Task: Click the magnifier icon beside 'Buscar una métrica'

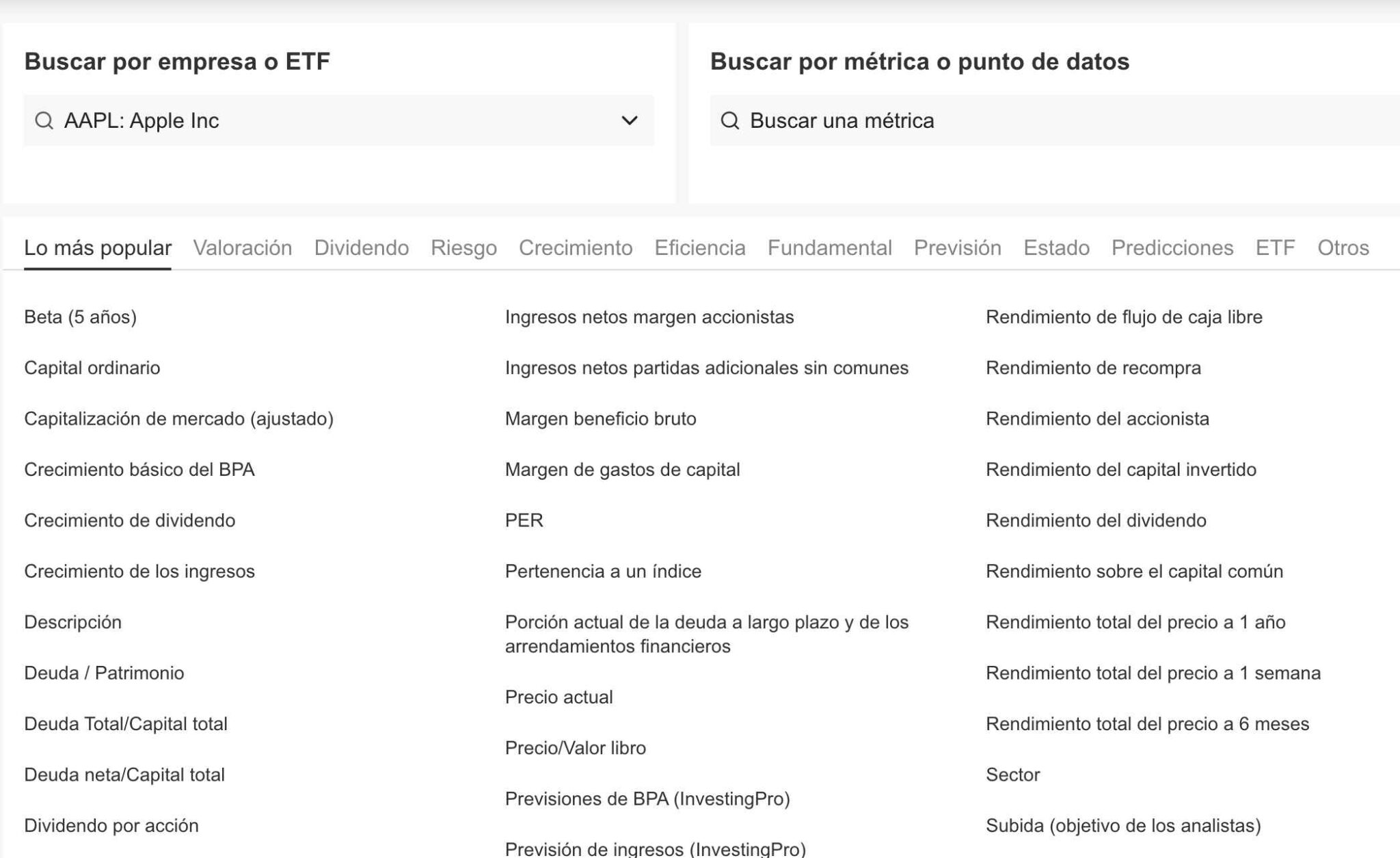Action: (731, 120)
